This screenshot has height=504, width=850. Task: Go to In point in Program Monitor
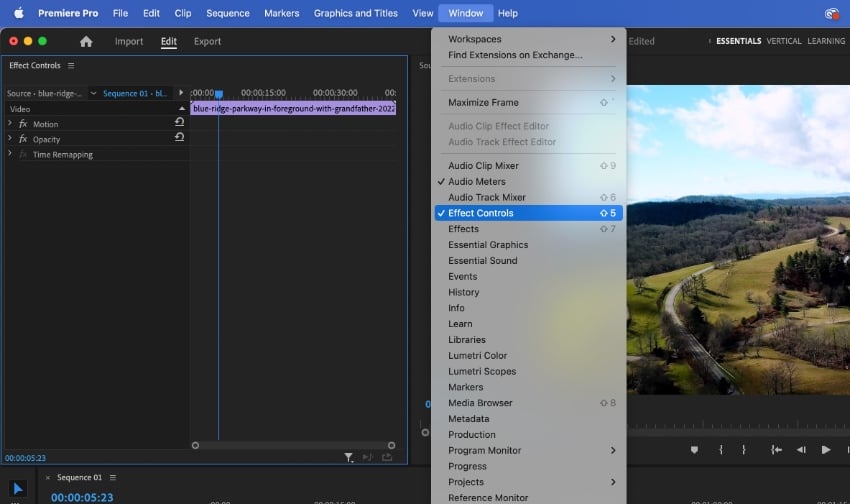tap(776, 450)
